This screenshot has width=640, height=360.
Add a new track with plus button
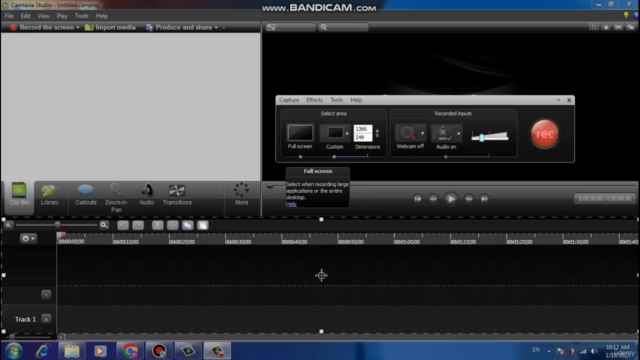click(46, 294)
